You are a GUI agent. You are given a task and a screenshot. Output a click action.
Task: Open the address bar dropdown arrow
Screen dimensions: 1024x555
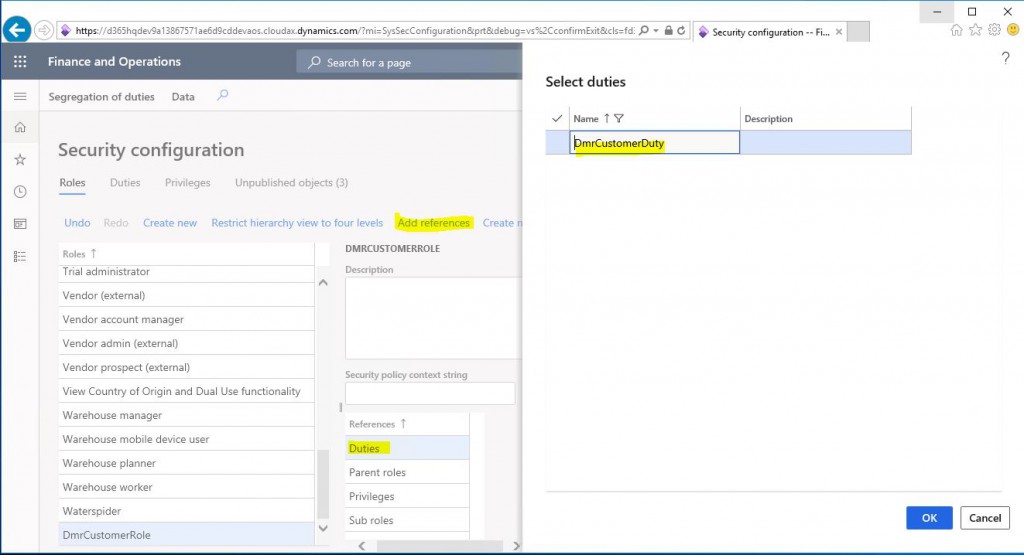tap(656, 31)
